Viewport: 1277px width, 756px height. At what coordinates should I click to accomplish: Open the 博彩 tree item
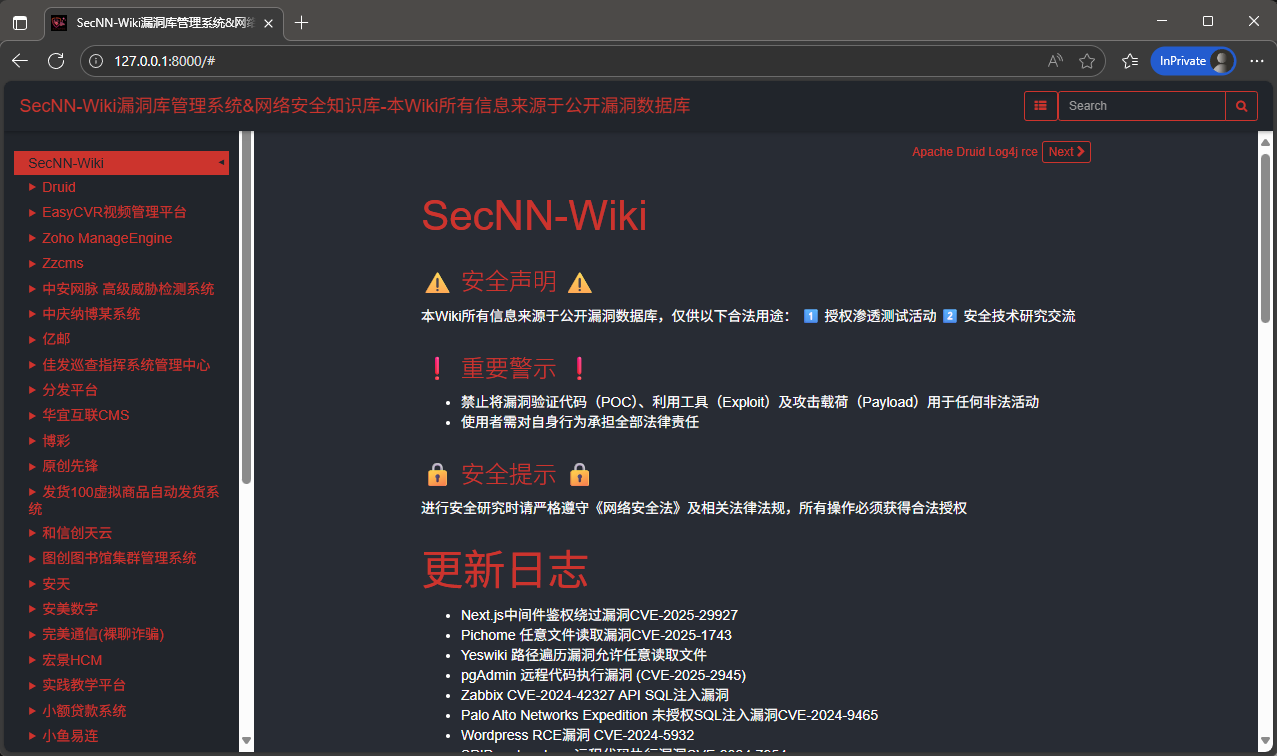point(49,441)
